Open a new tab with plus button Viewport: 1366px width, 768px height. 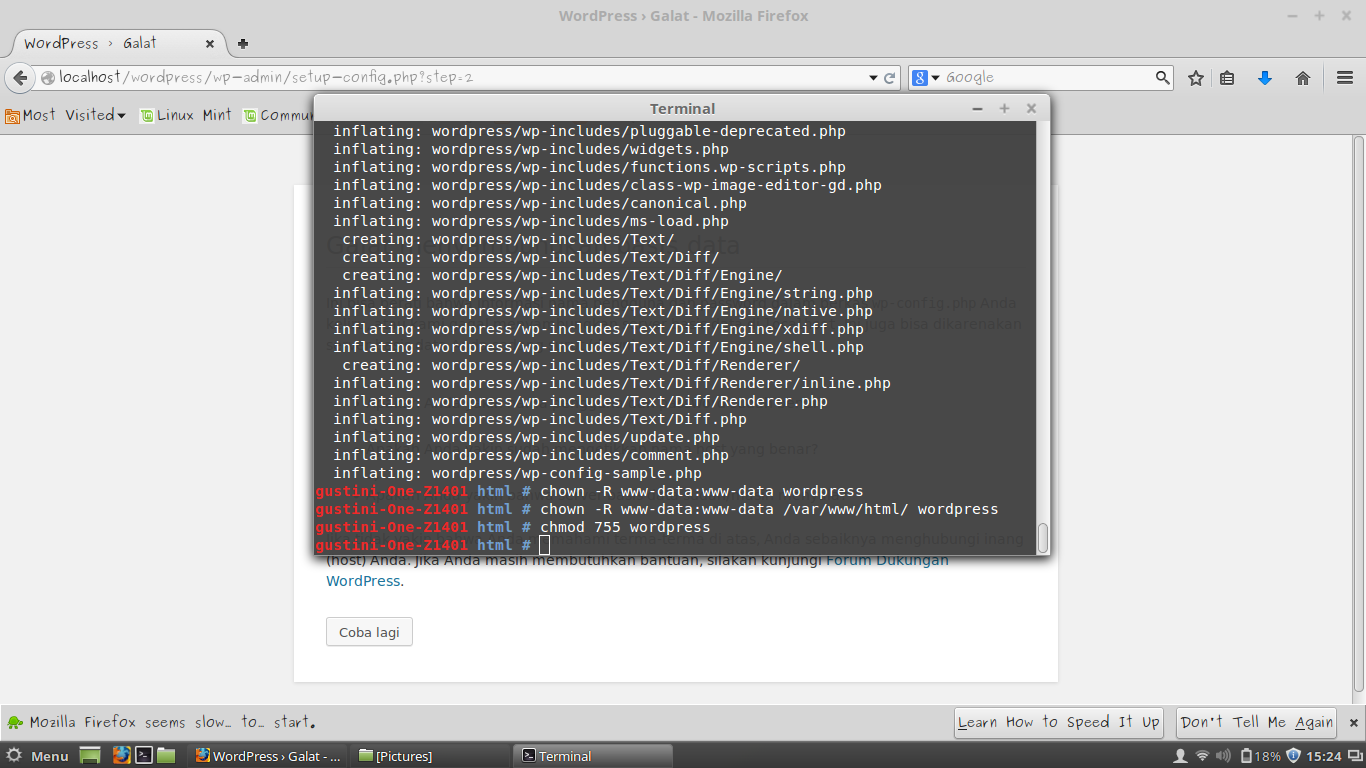tap(243, 43)
